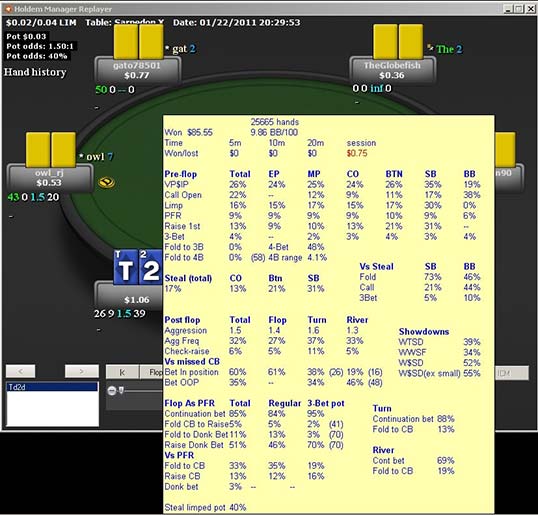
Task: Click TheGlobefish's seat name plate
Action: click(x=392, y=70)
